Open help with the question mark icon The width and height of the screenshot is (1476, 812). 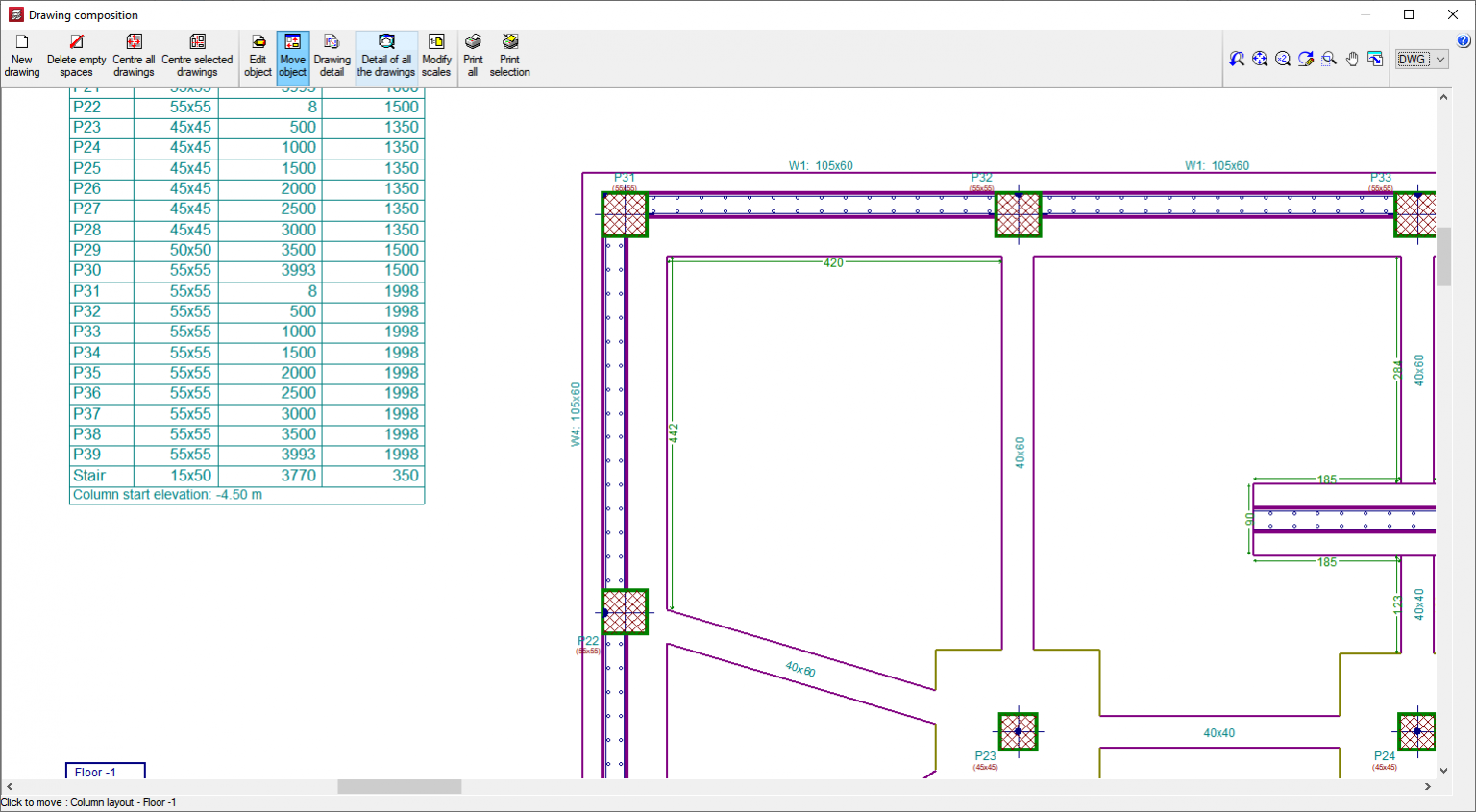point(1464,41)
